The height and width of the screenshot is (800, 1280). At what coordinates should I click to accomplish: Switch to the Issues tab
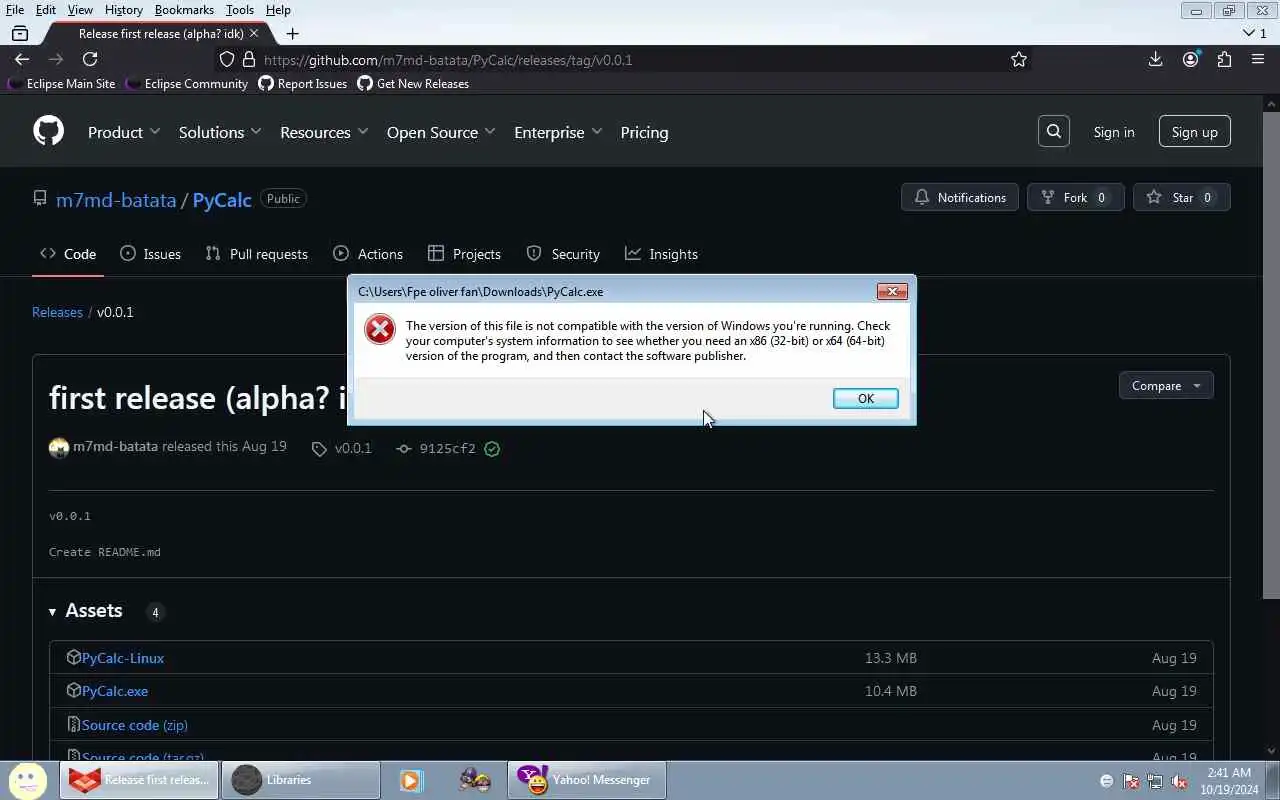coord(150,254)
